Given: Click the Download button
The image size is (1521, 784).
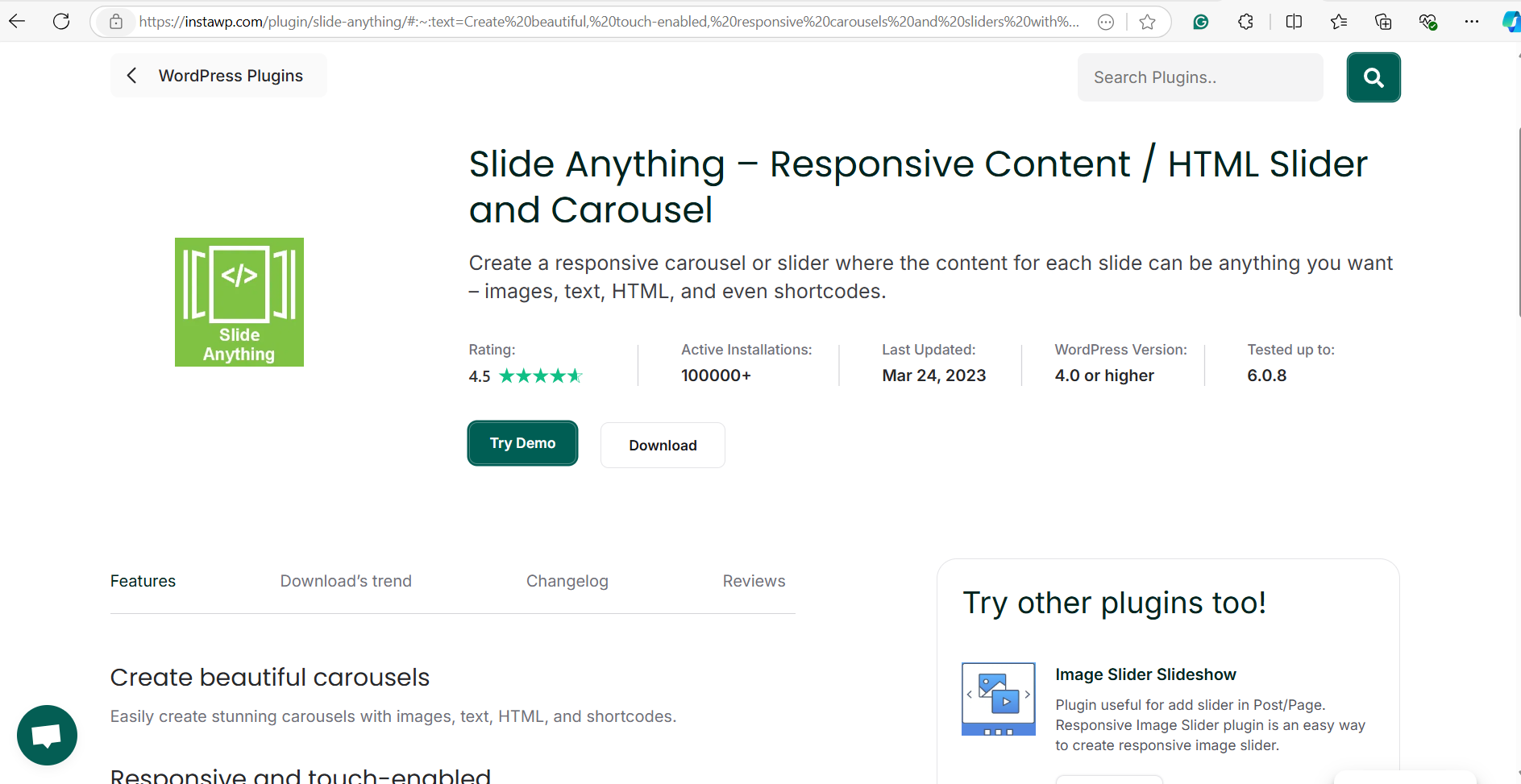Looking at the screenshot, I should click(x=663, y=446).
